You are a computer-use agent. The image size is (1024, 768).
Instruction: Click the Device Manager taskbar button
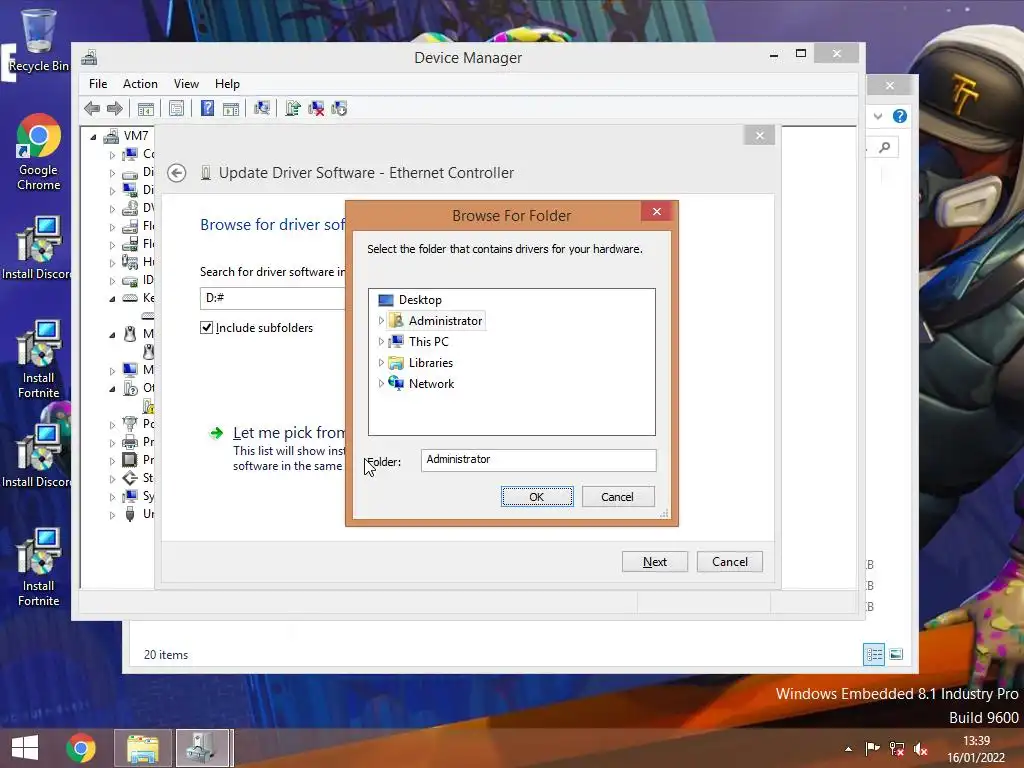coord(203,748)
